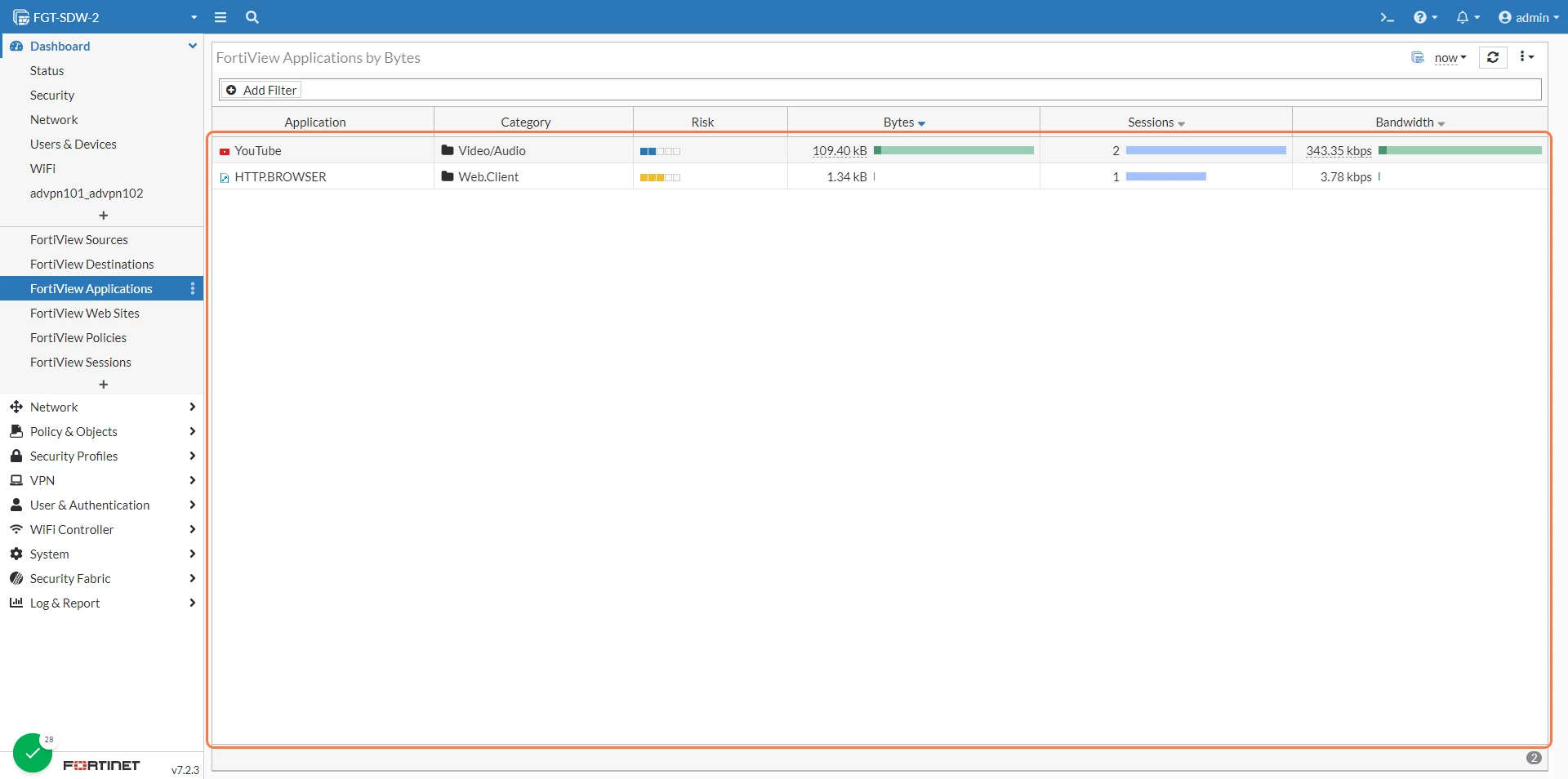Open the now time range dropdown
This screenshot has width=1568, height=779.
(x=1450, y=58)
